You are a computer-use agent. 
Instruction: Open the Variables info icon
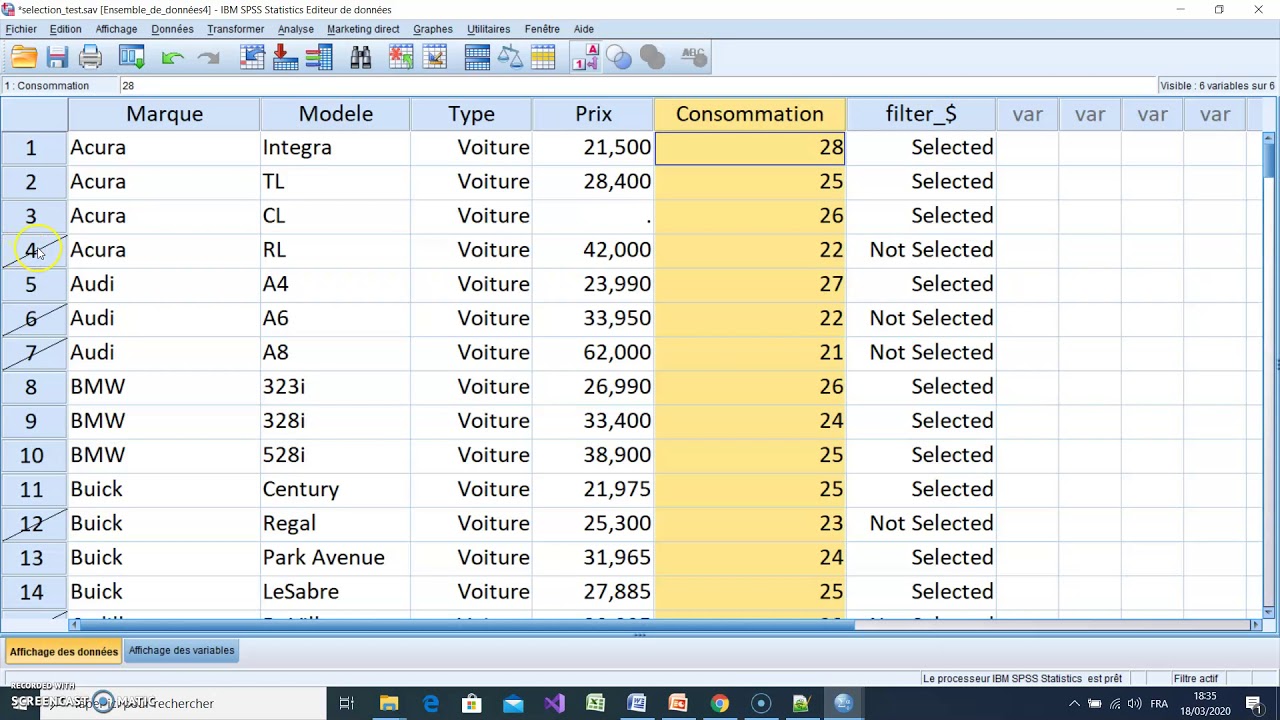[x=319, y=58]
